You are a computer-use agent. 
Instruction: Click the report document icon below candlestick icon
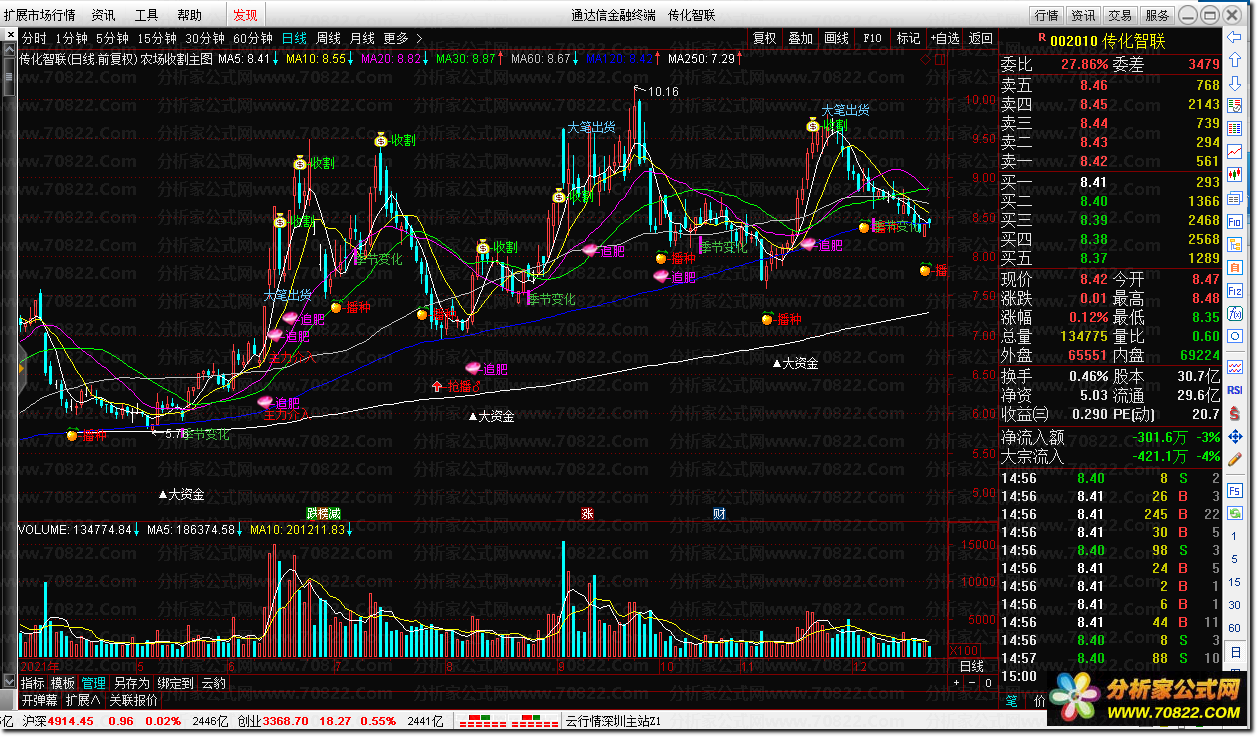[x=1235, y=198]
